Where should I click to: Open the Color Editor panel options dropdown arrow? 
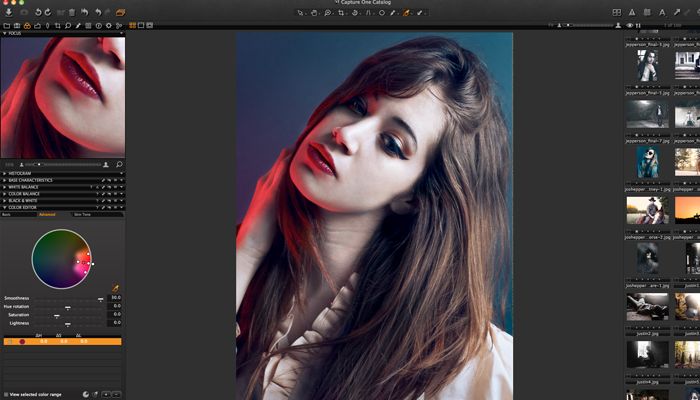click(x=121, y=208)
